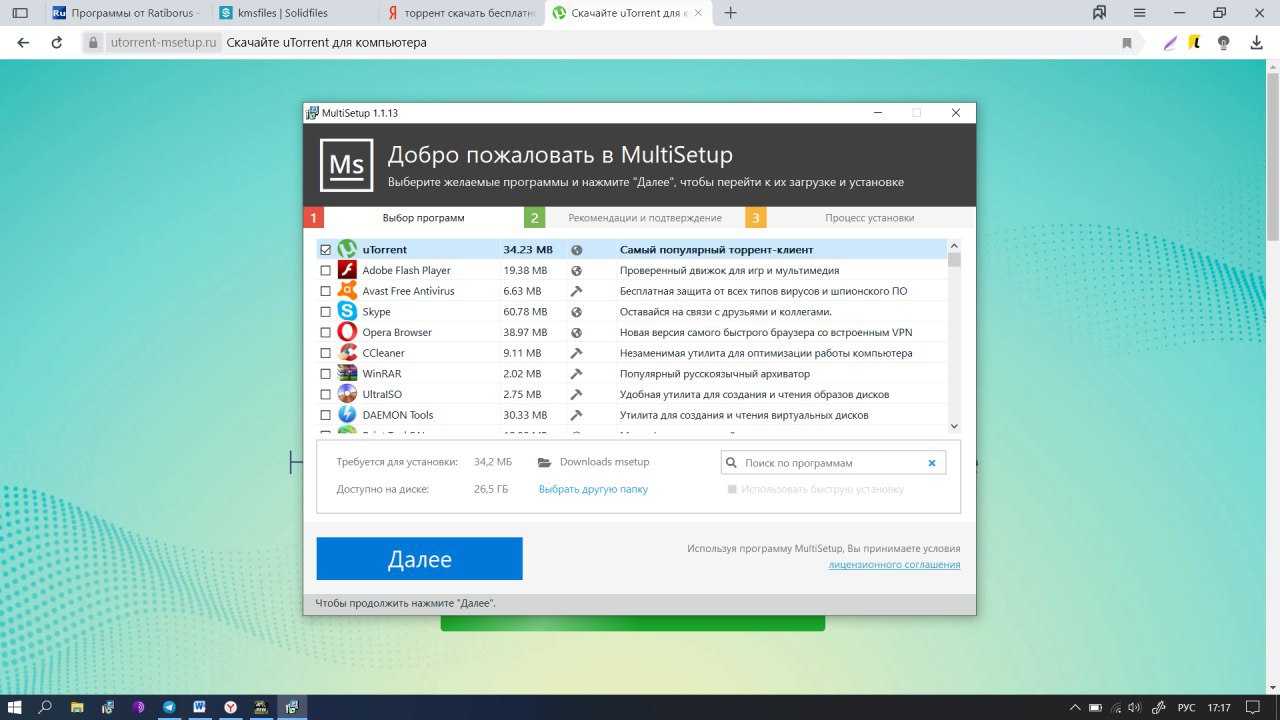The height and width of the screenshot is (720, 1280).
Task: Open 'лицензионного соглашения' link
Action: pos(894,565)
